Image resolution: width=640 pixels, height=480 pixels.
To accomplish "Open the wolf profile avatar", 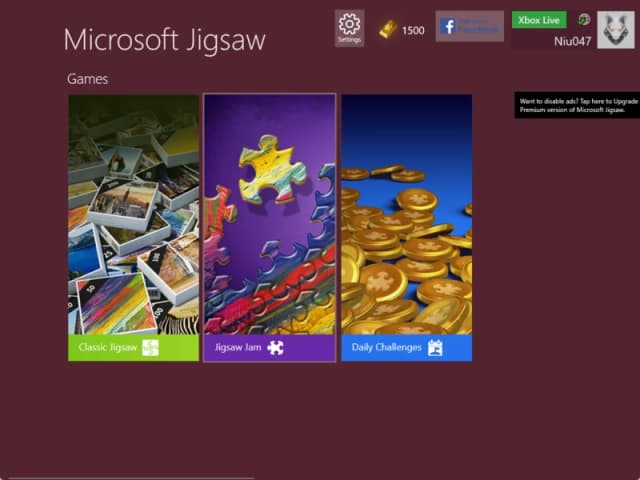I will coord(616,30).
